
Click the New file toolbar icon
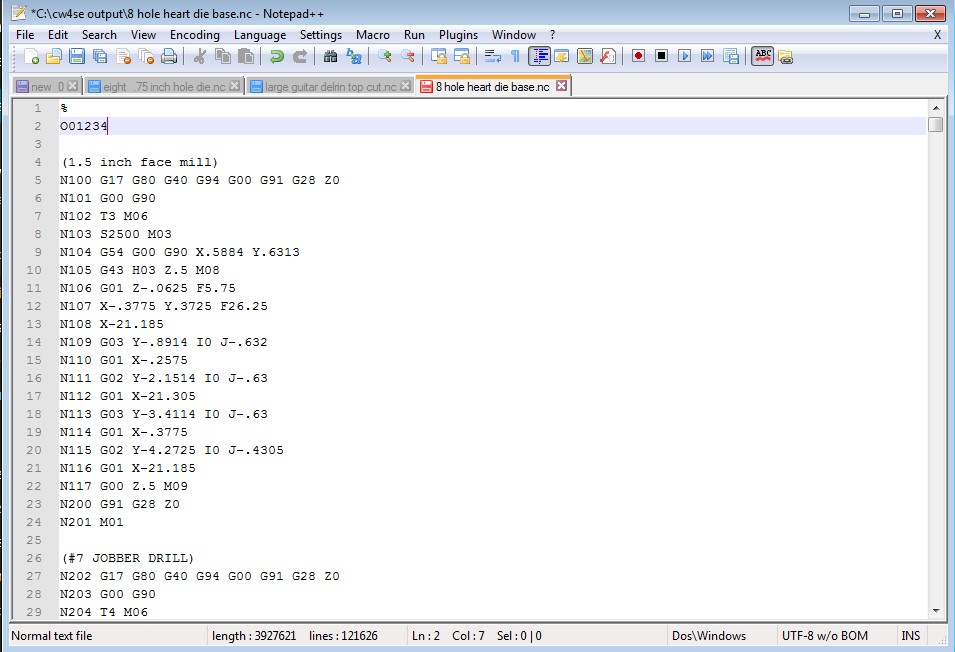coord(32,57)
